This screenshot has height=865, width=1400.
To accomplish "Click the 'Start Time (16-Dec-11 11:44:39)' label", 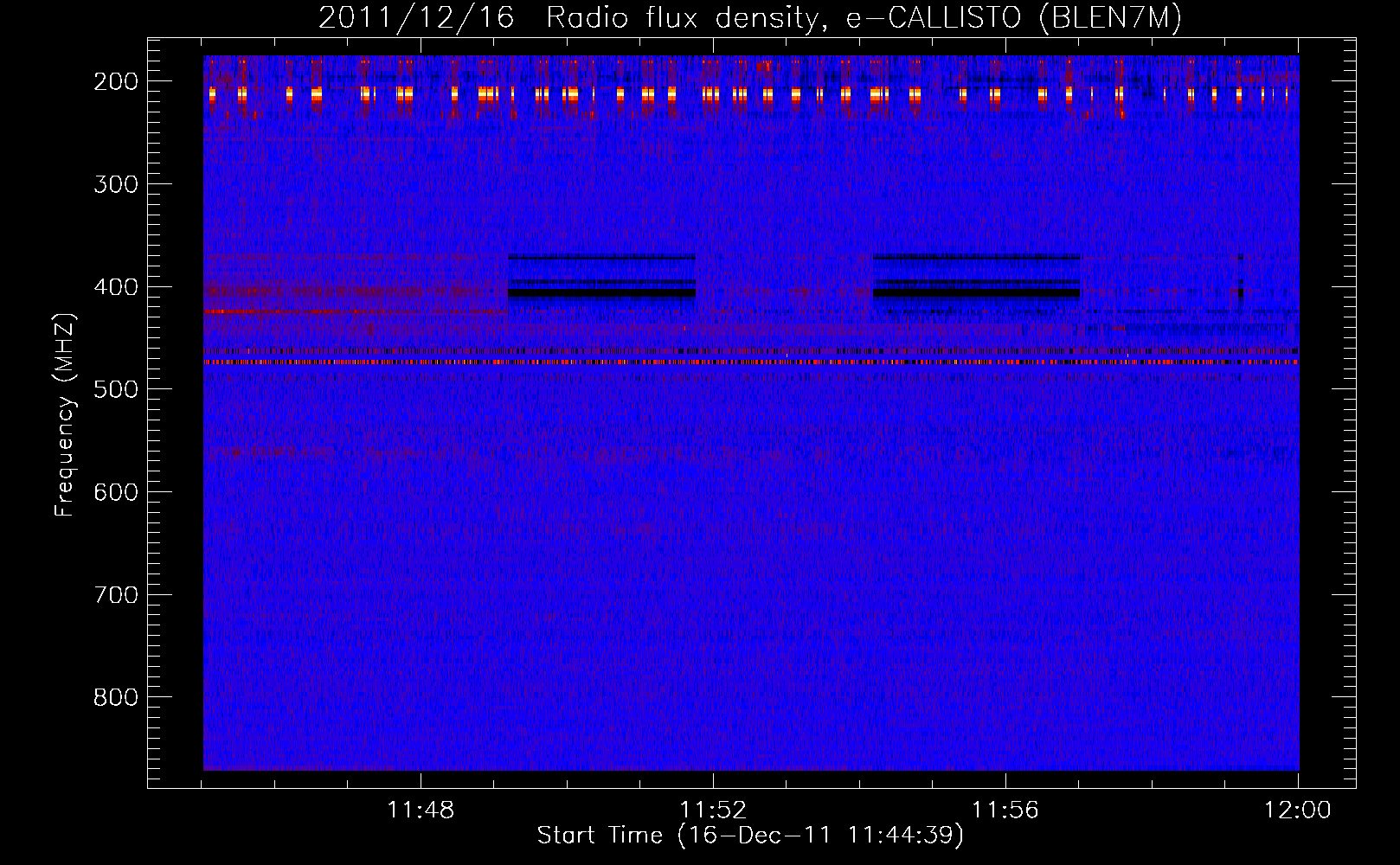I will click(x=750, y=836).
